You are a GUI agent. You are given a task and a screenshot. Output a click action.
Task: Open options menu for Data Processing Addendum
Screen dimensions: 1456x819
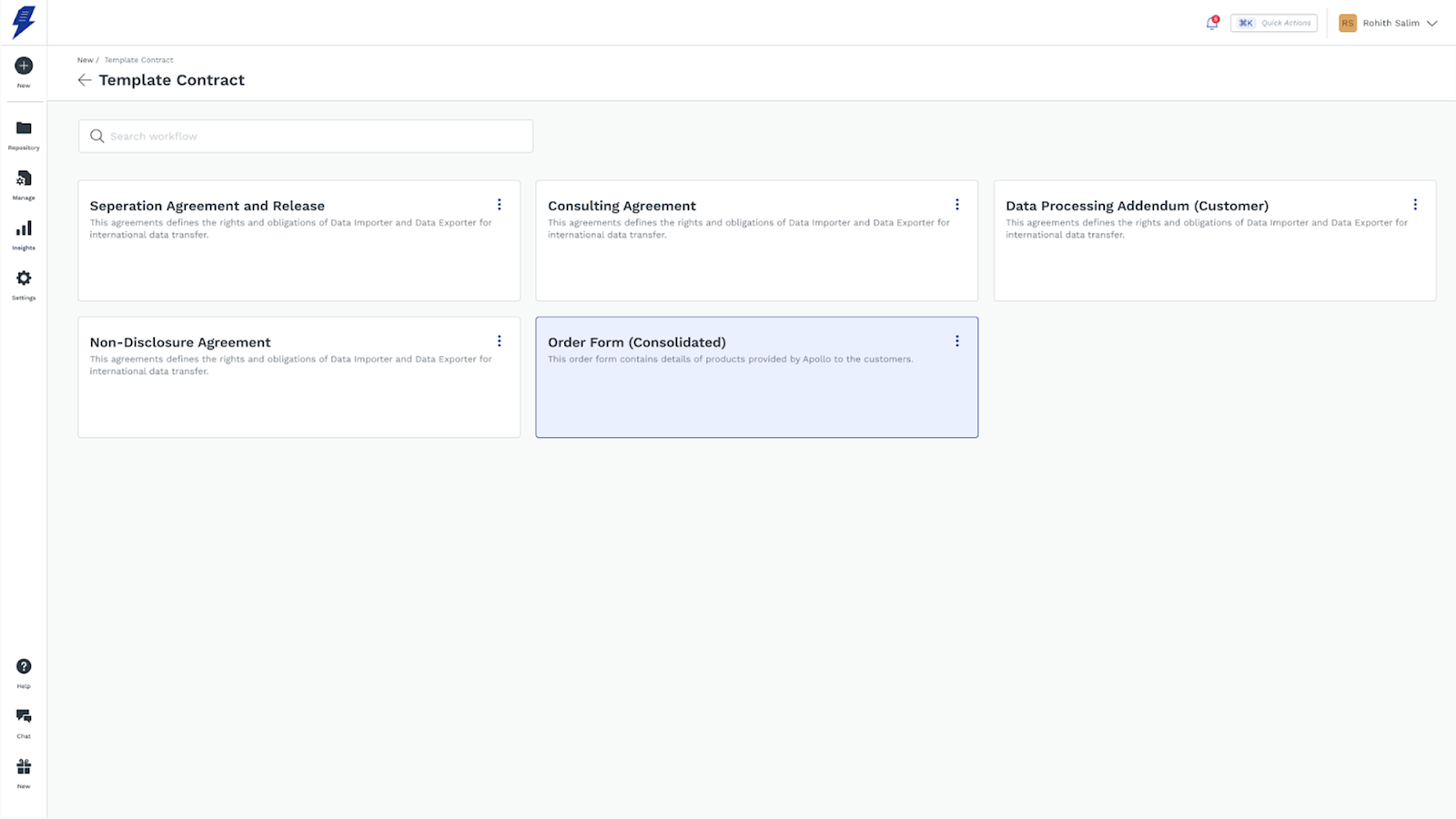click(1415, 205)
